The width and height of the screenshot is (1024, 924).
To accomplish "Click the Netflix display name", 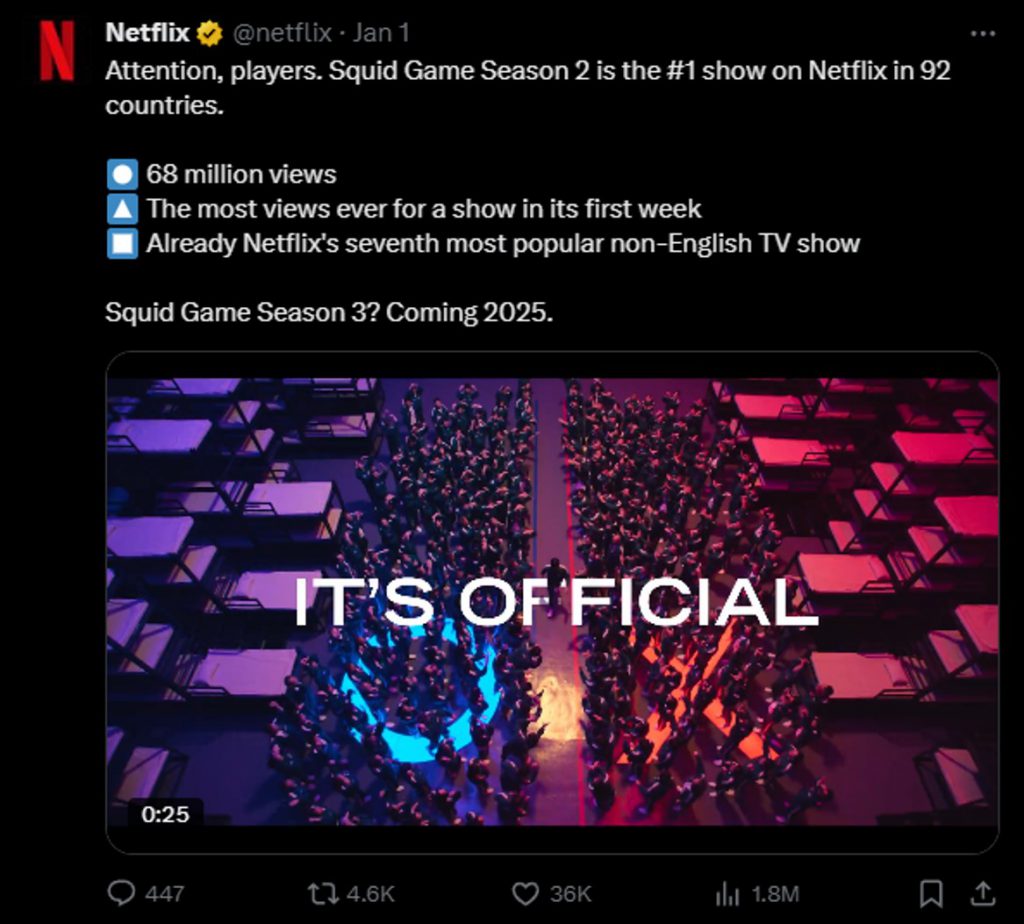I will coord(147,33).
